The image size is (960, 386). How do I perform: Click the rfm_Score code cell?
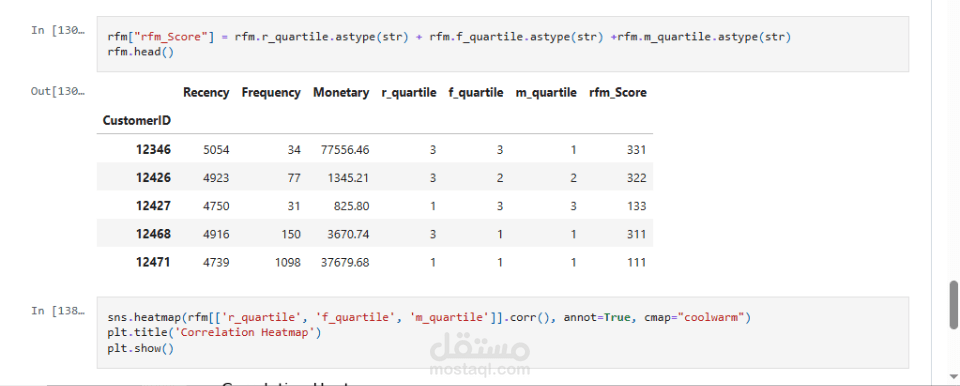pyautogui.click(x=503, y=44)
